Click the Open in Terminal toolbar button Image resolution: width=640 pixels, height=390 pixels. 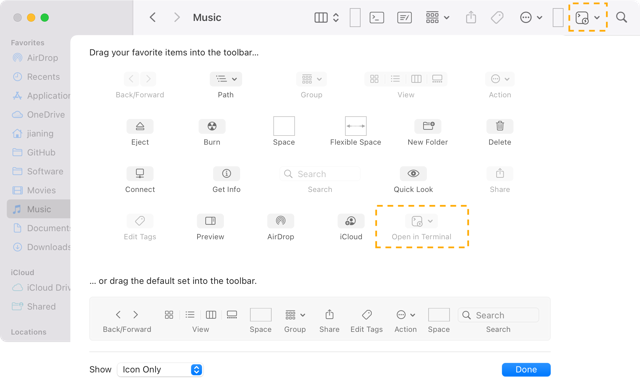[x=587, y=18]
